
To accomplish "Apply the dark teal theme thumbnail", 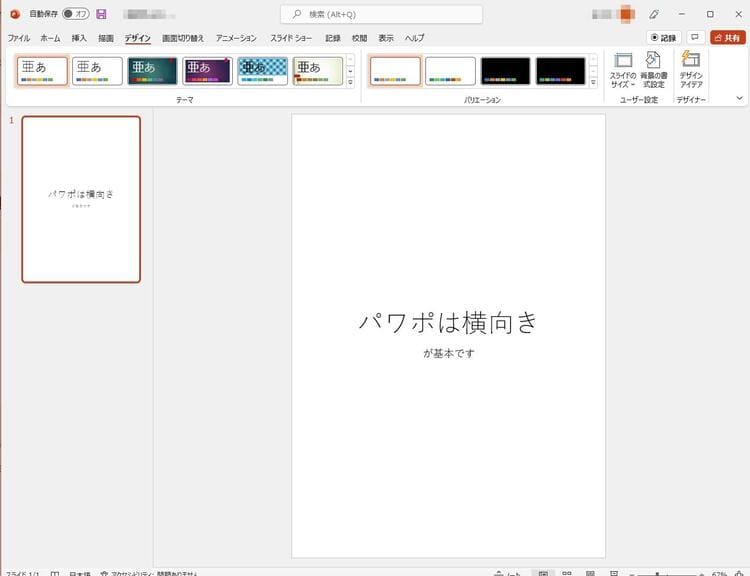I will 152,71.
